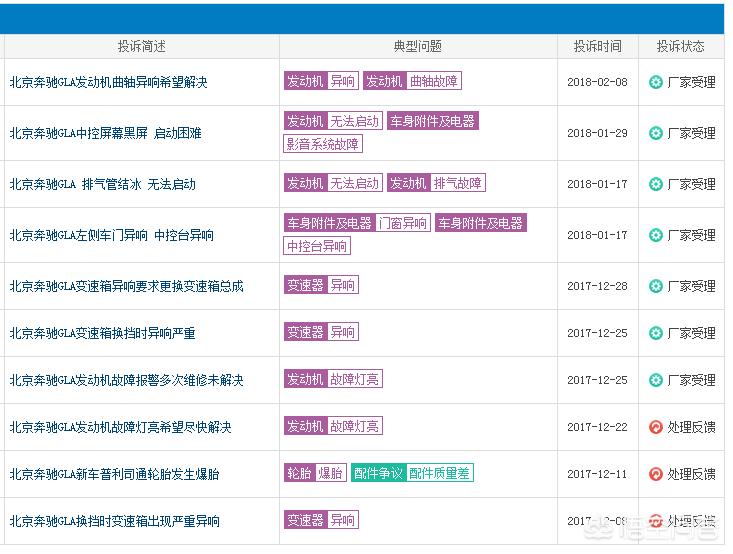Click red 处理反馈 icon for 2017-12-22 row

655,427
